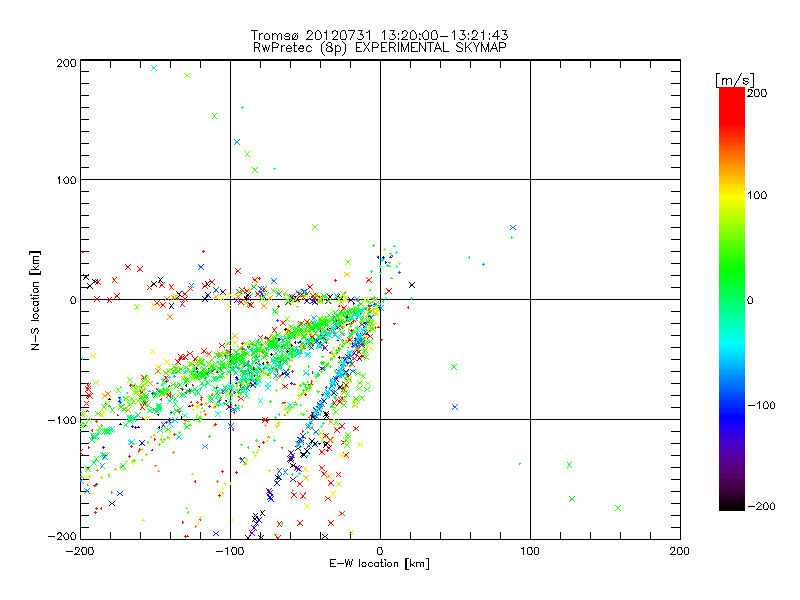This screenshot has width=800, height=600.
Task: Click the E-W axis tick label "-100"
Action: [x=230, y=551]
